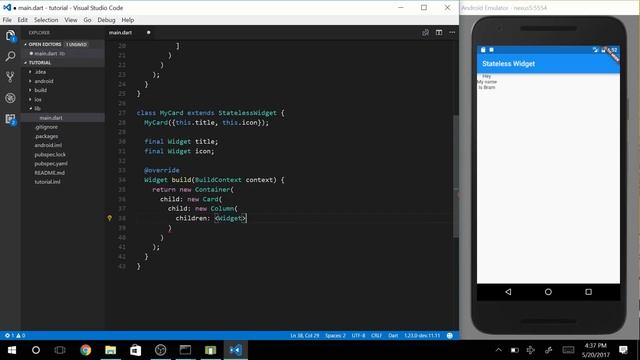This screenshot has width=640, height=360.
Task: Click the @override annotation on line 33
Action: [x=162, y=170]
